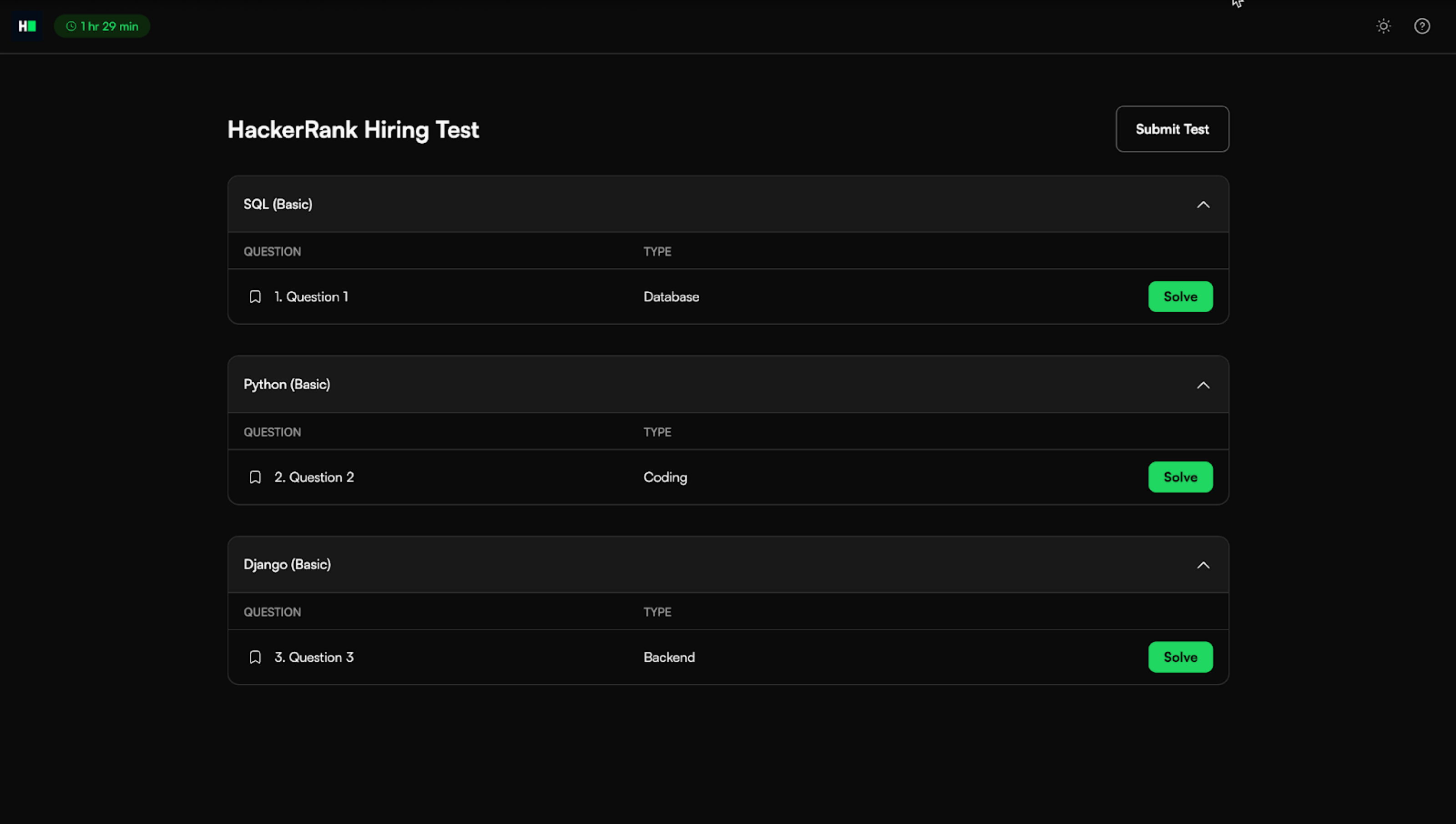Bookmark Question 3
This screenshot has width=1456, height=824.
point(255,657)
